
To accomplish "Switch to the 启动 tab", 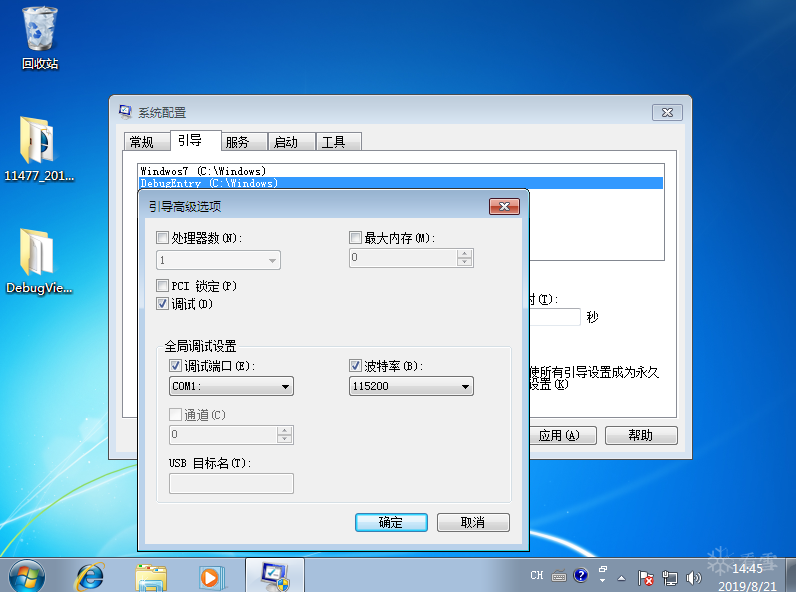I will pyautogui.click(x=292, y=142).
